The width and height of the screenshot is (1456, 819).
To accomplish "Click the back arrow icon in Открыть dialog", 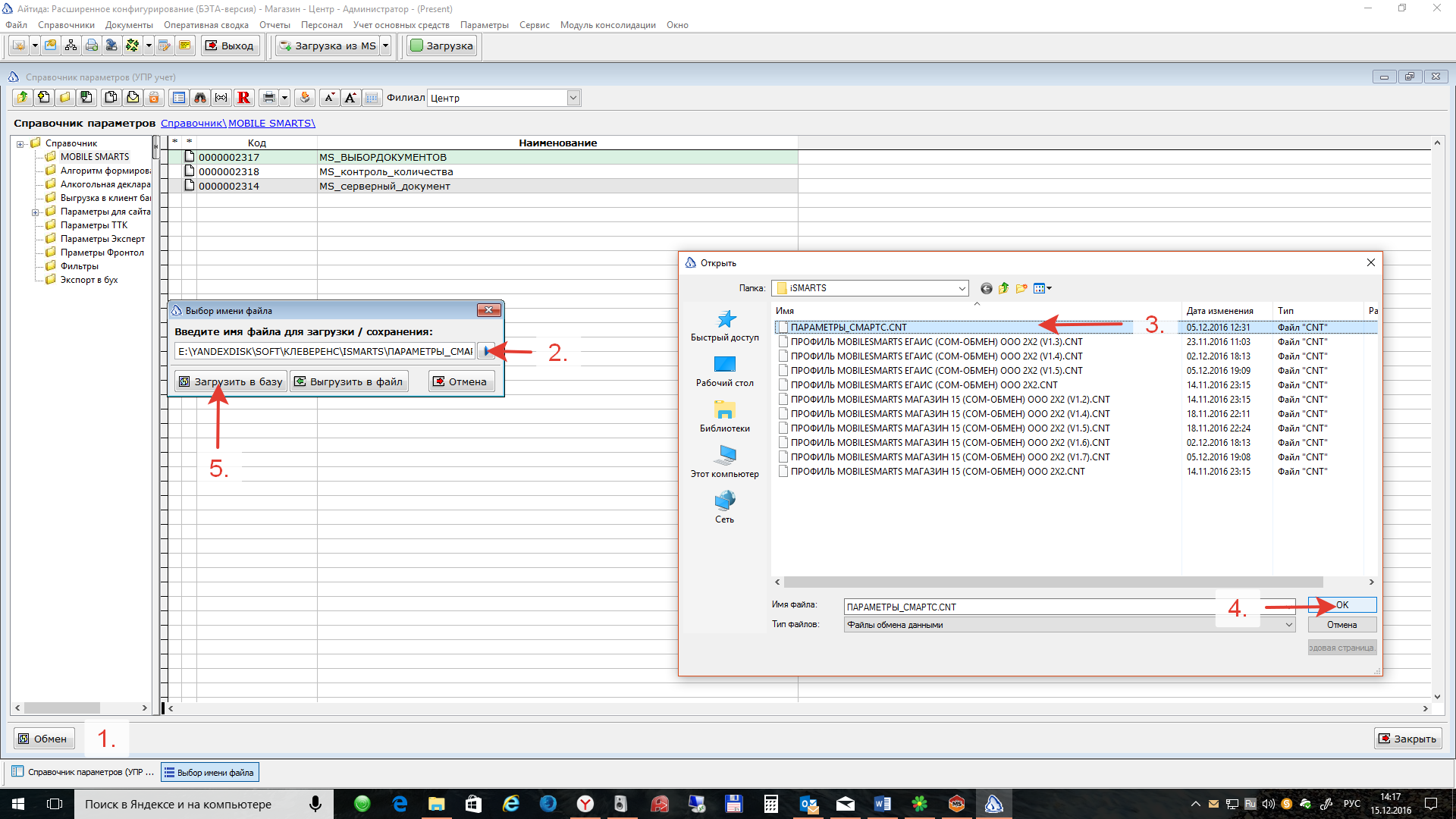I will coord(986,288).
